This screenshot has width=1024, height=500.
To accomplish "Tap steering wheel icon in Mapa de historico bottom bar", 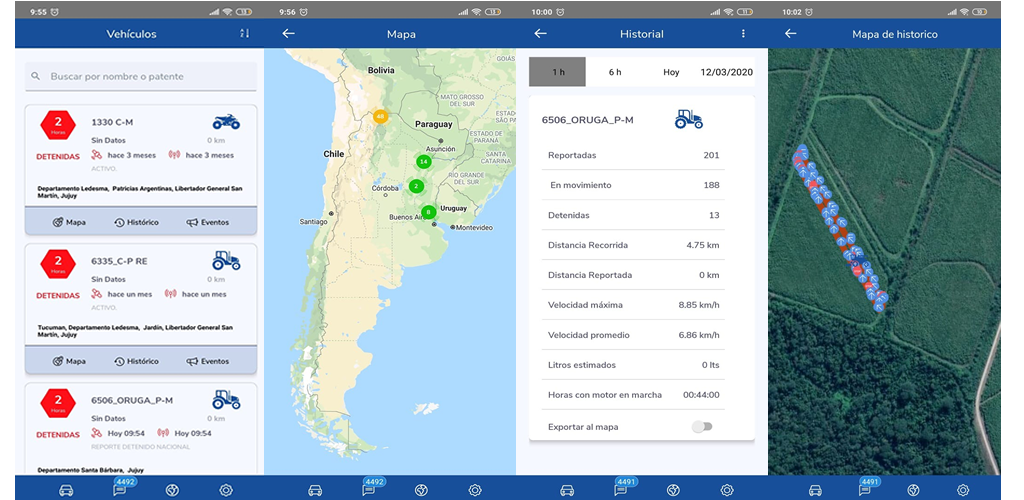I will (x=914, y=490).
